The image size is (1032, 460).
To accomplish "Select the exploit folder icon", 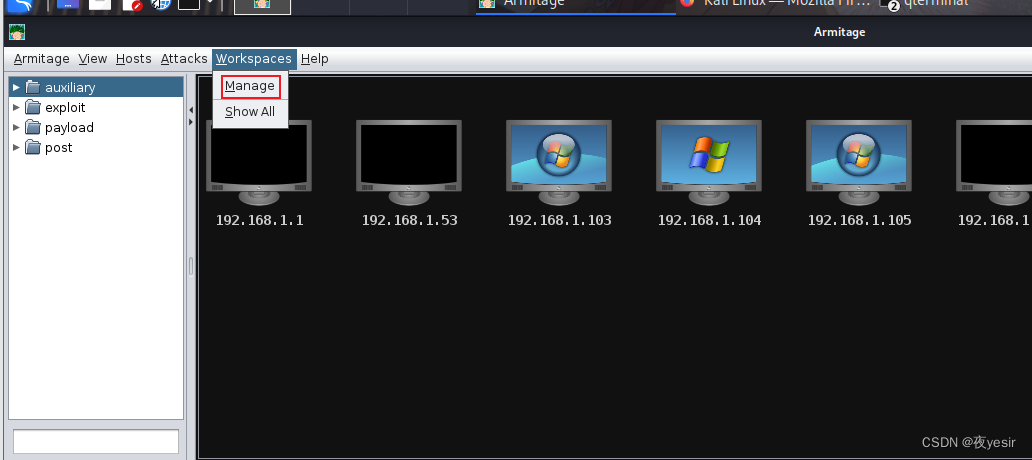I will 33,107.
